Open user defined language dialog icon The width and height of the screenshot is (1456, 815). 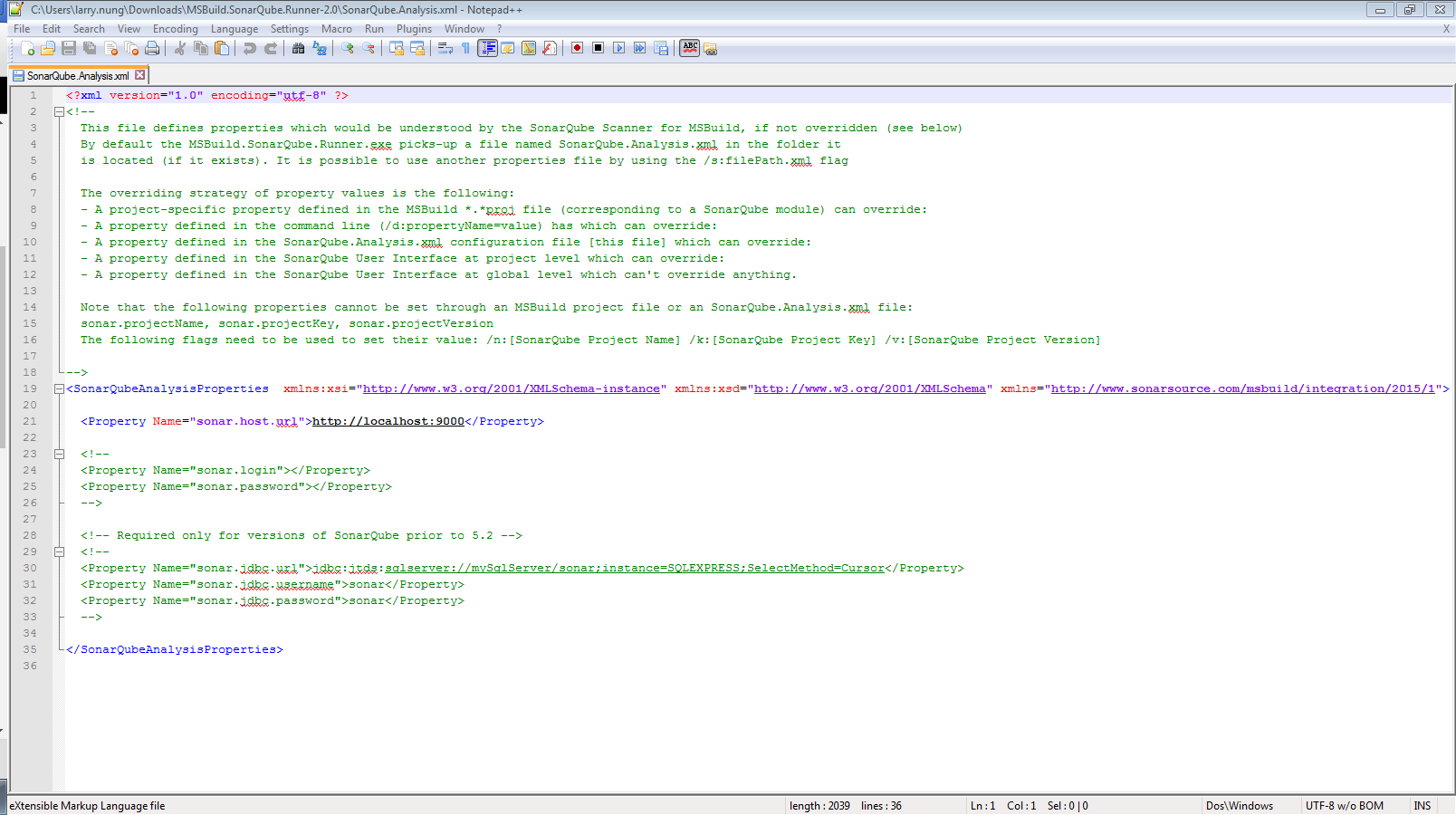pyautogui.click(x=508, y=48)
